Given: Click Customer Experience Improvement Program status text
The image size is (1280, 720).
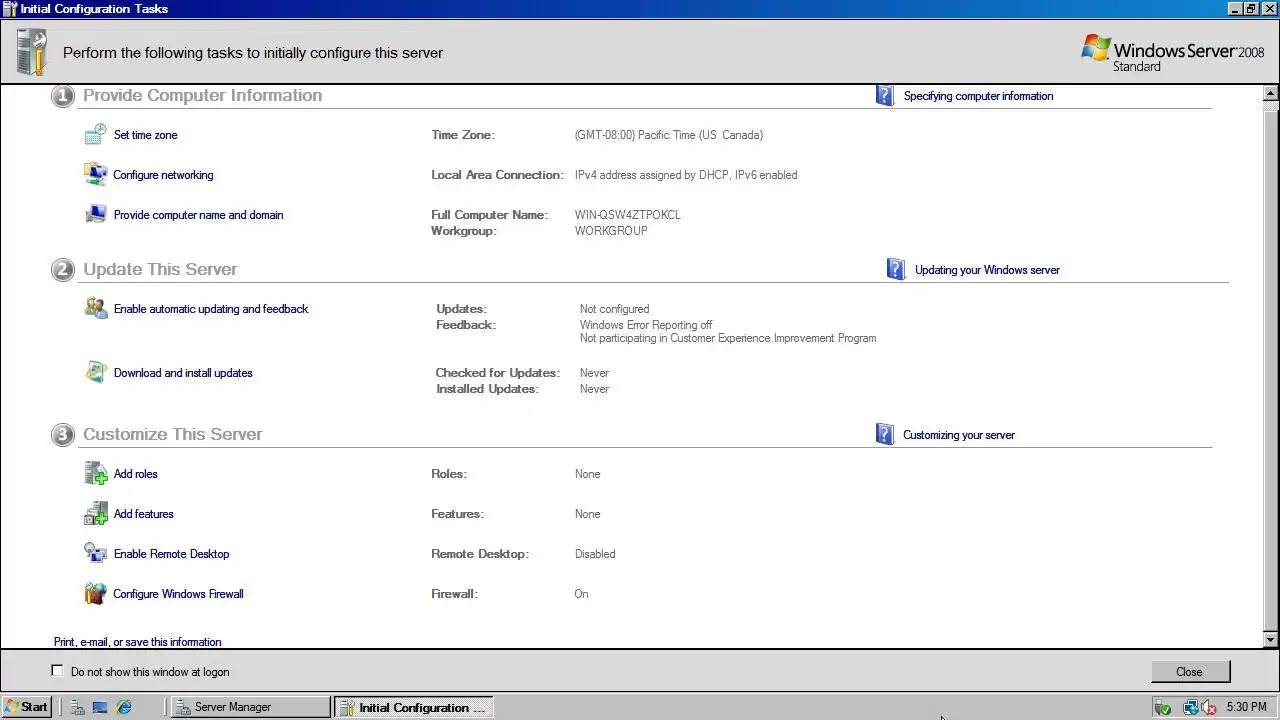Looking at the screenshot, I should pos(728,338).
